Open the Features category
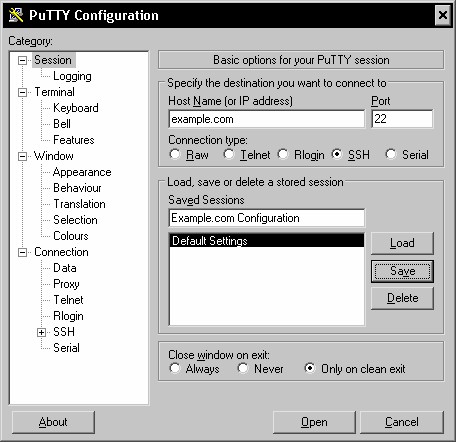 tap(74, 140)
